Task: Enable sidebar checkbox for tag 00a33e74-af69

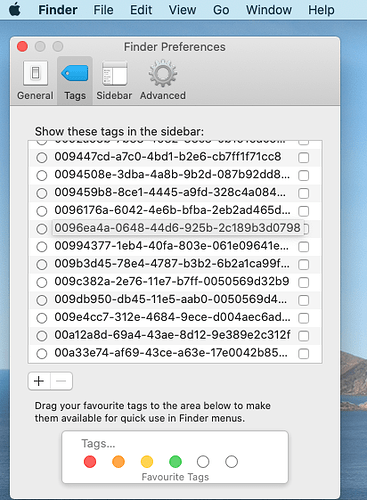Action: click(x=304, y=354)
